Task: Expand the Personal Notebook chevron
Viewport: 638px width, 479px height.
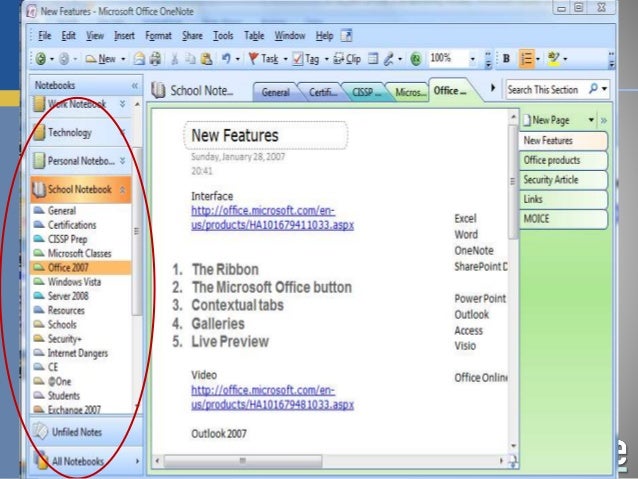Action: pyautogui.click(x=122, y=161)
